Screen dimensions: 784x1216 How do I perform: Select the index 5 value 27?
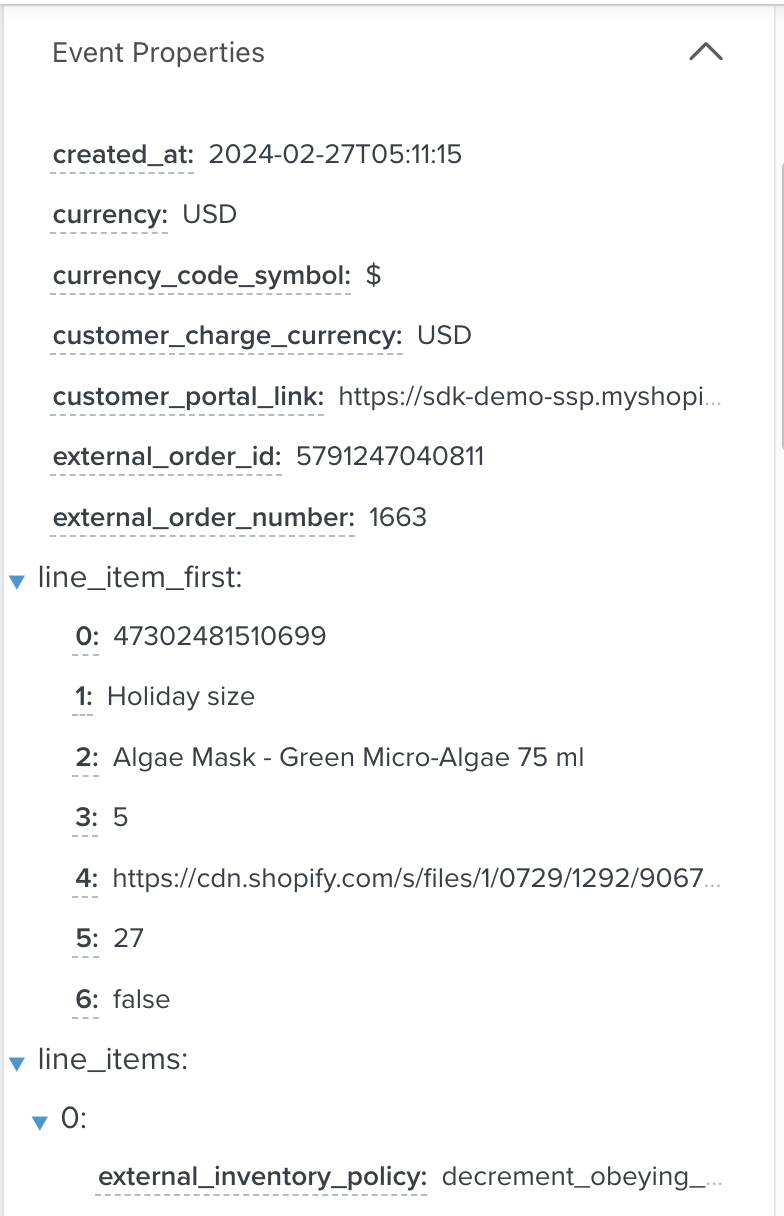[129, 938]
